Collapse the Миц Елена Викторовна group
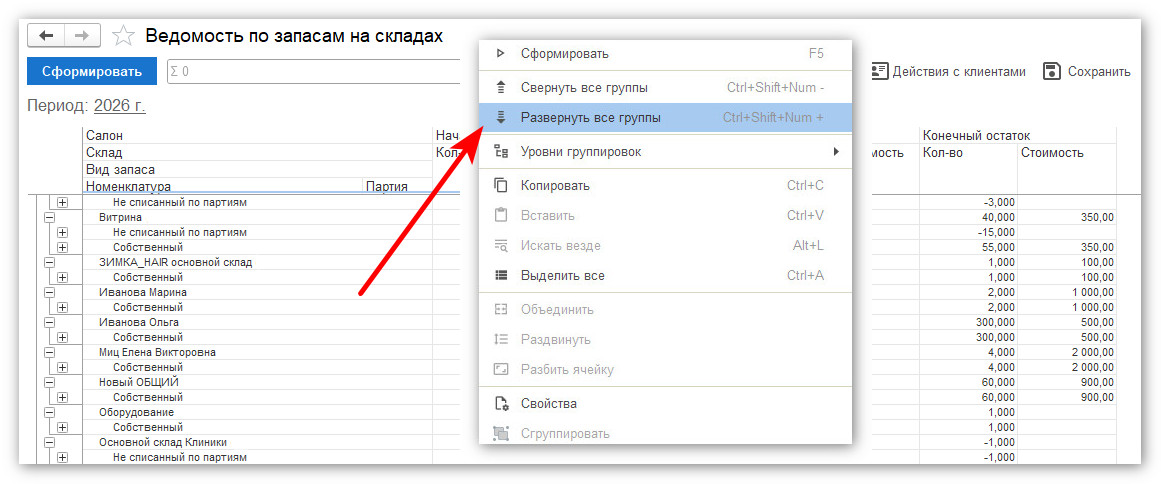 [50, 352]
